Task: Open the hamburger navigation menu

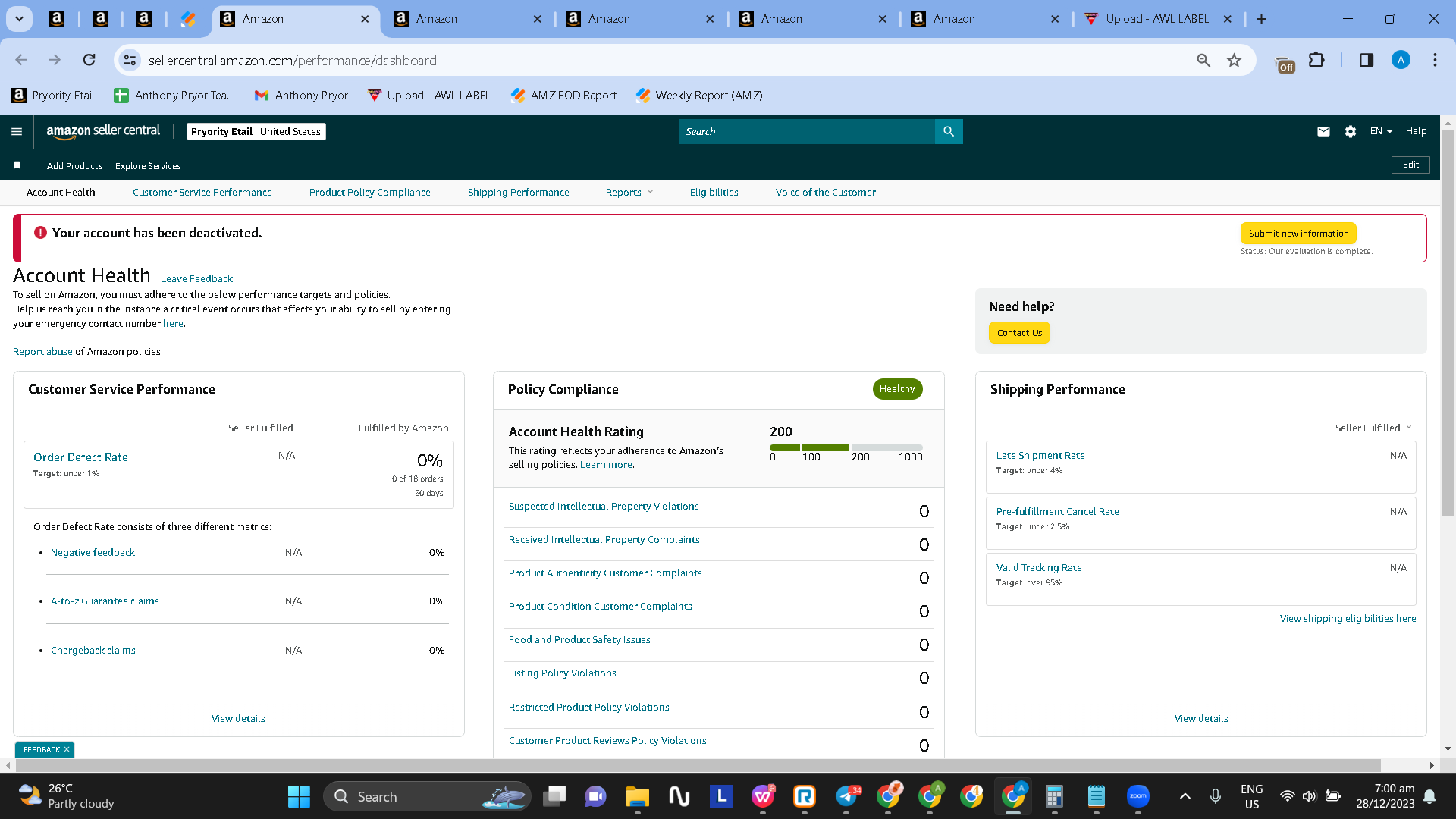Action: click(17, 131)
